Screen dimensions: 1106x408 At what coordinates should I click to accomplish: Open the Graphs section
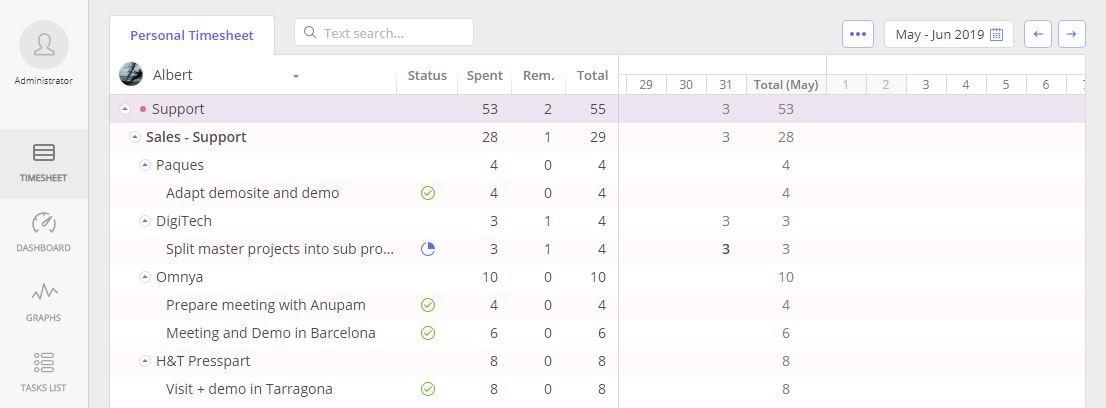point(44,302)
